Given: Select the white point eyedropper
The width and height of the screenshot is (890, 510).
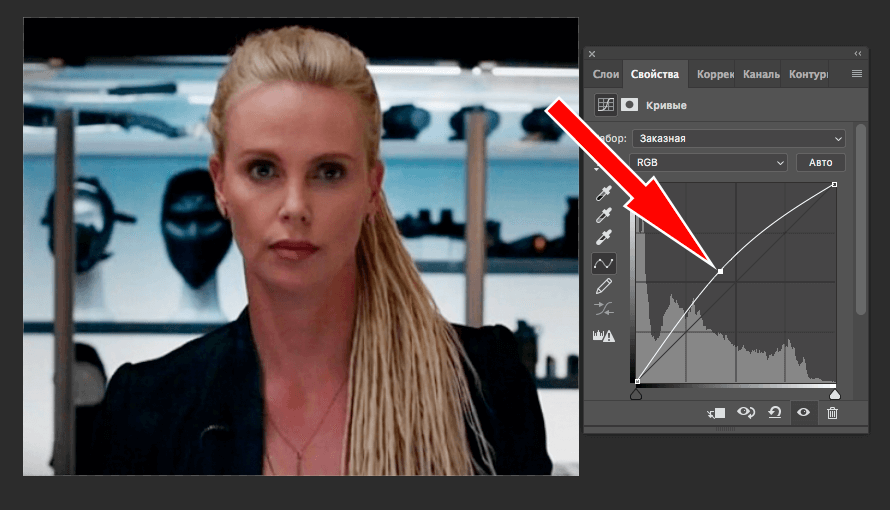Looking at the screenshot, I should (603, 237).
